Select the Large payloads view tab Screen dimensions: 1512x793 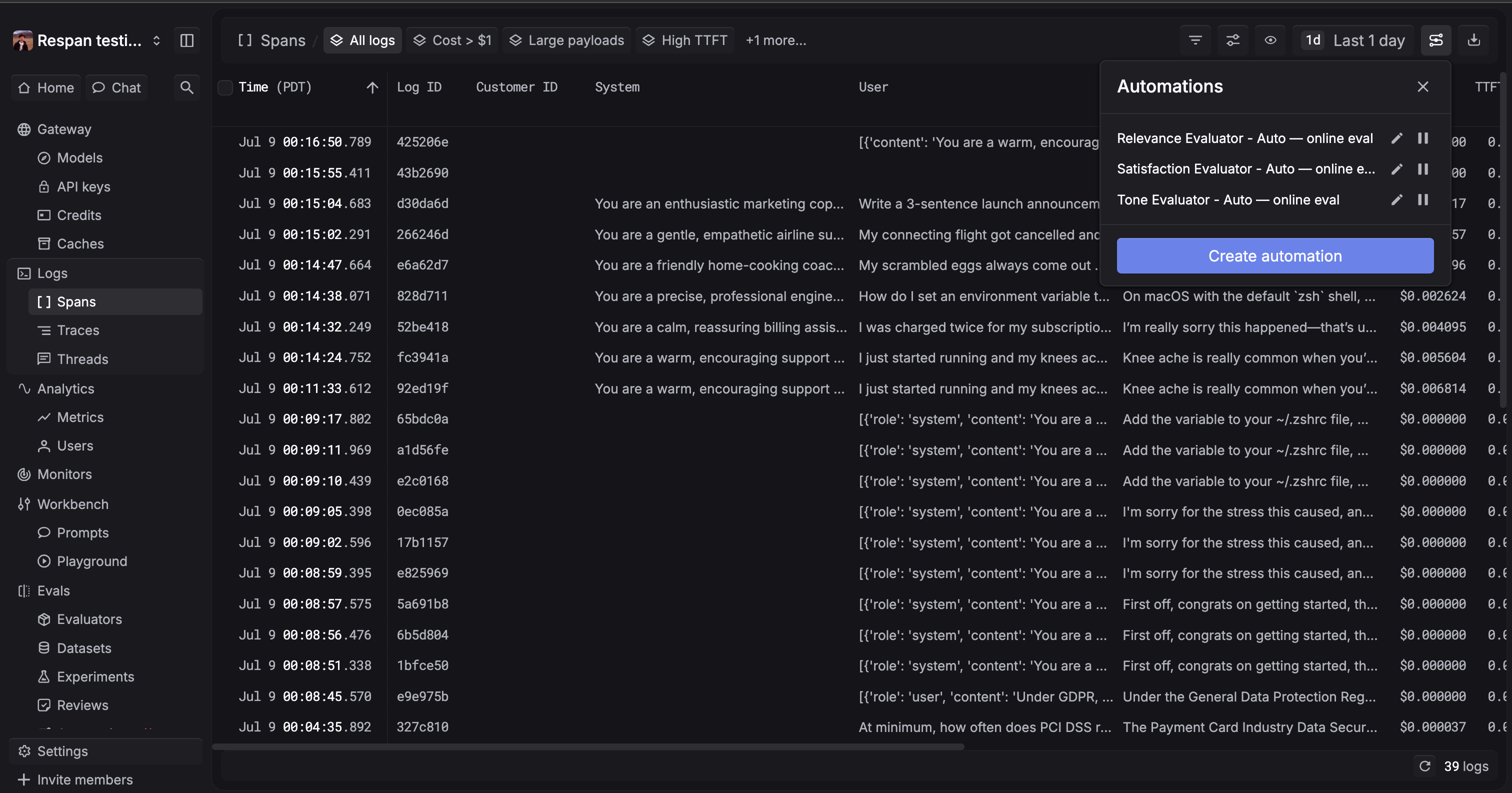pyautogui.click(x=566, y=40)
